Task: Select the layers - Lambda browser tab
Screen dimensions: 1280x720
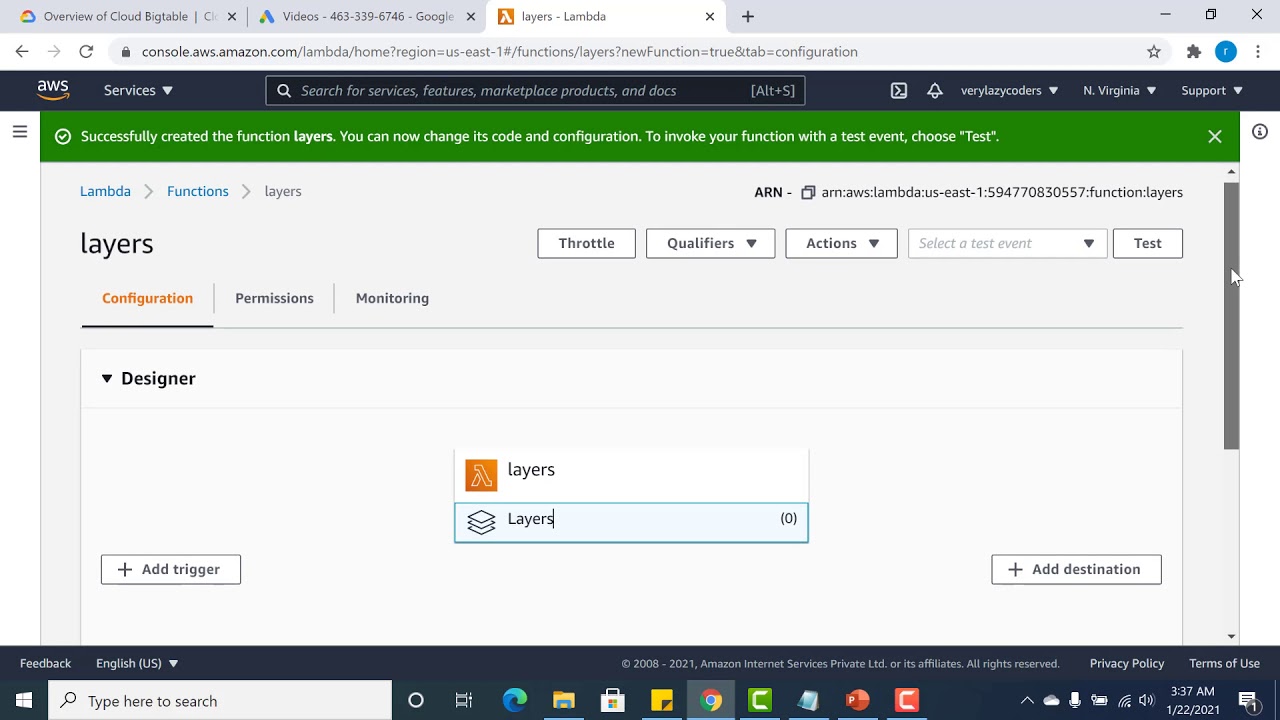Action: click(x=606, y=16)
